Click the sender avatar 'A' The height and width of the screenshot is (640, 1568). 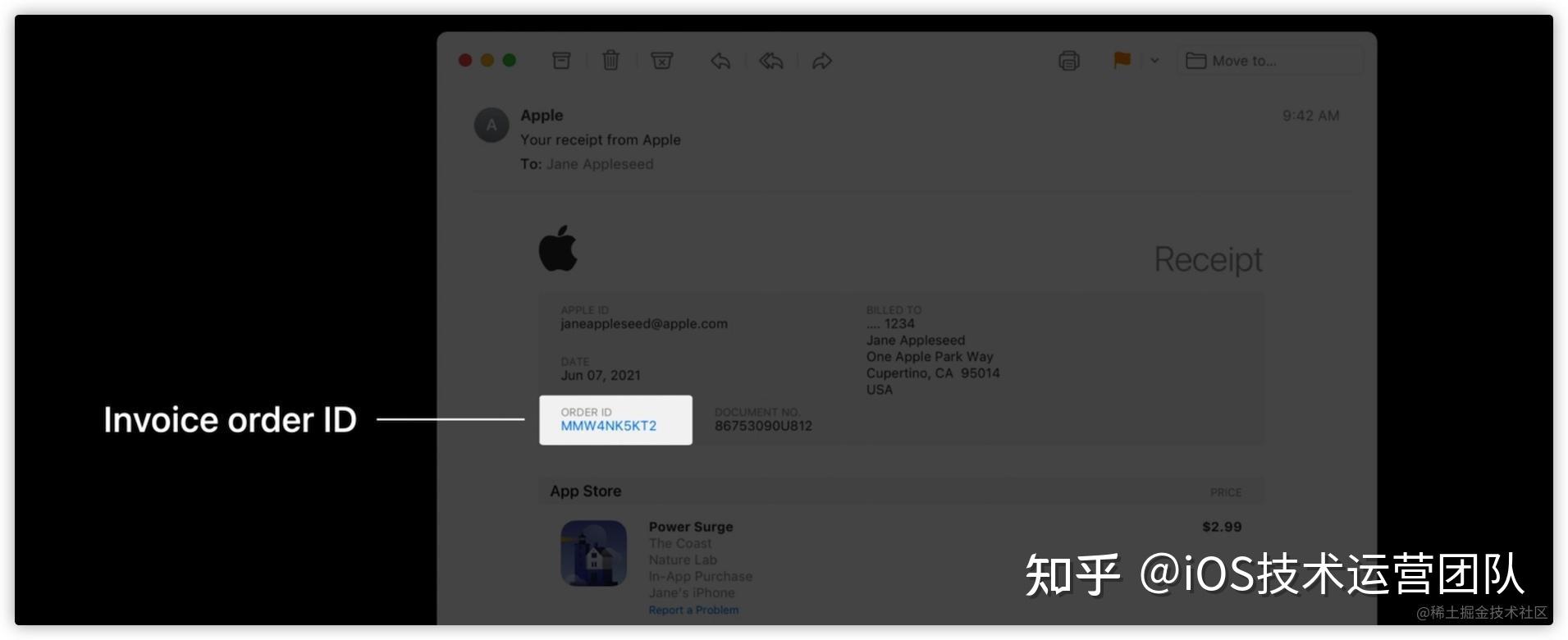coord(491,125)
